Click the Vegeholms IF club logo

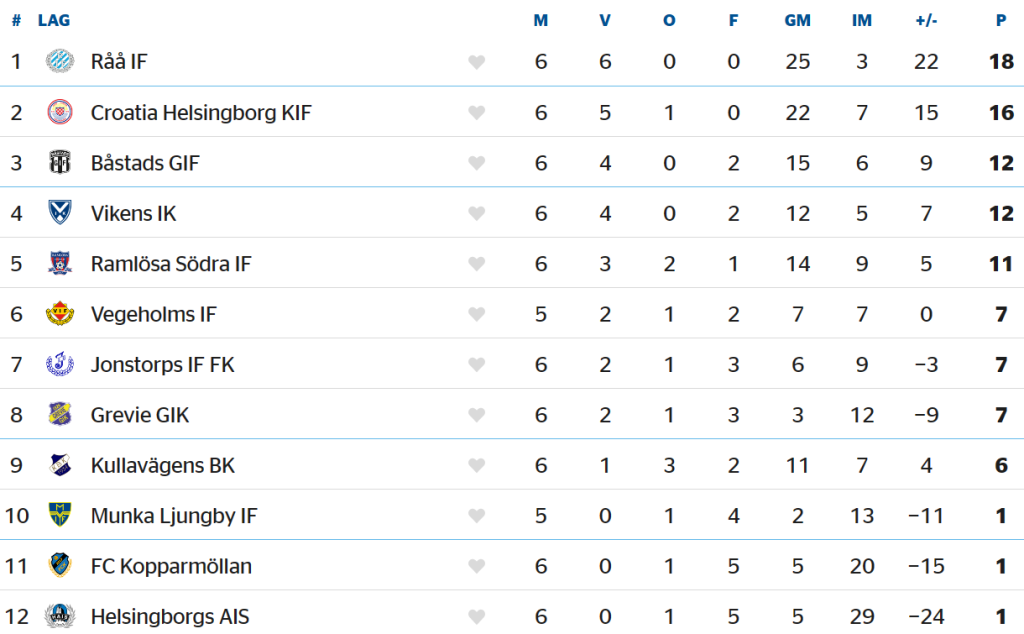(60, 314)
